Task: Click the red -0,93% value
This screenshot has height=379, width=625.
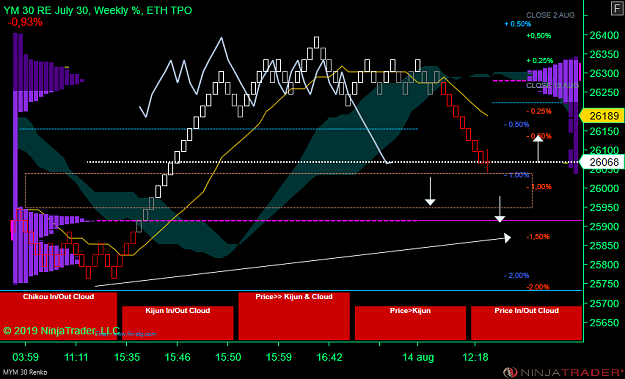Action: click(25, 22)
